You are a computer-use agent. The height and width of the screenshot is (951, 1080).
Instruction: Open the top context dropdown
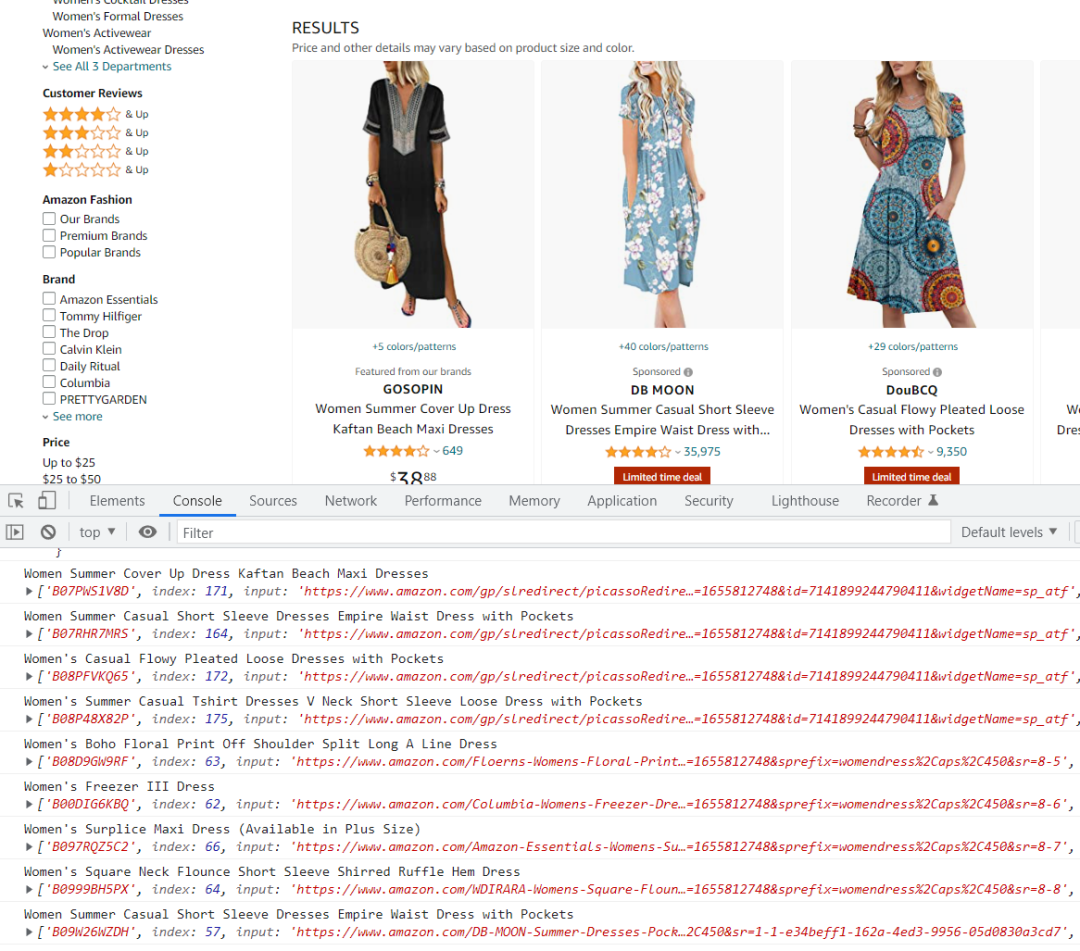pos(97,532)
